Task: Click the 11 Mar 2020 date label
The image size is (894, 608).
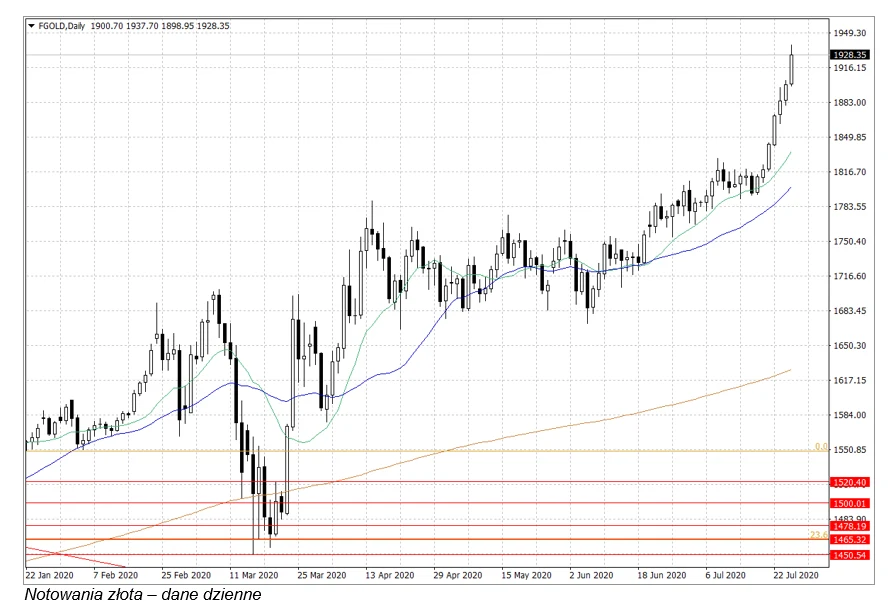Action: (x=252, y=576)
